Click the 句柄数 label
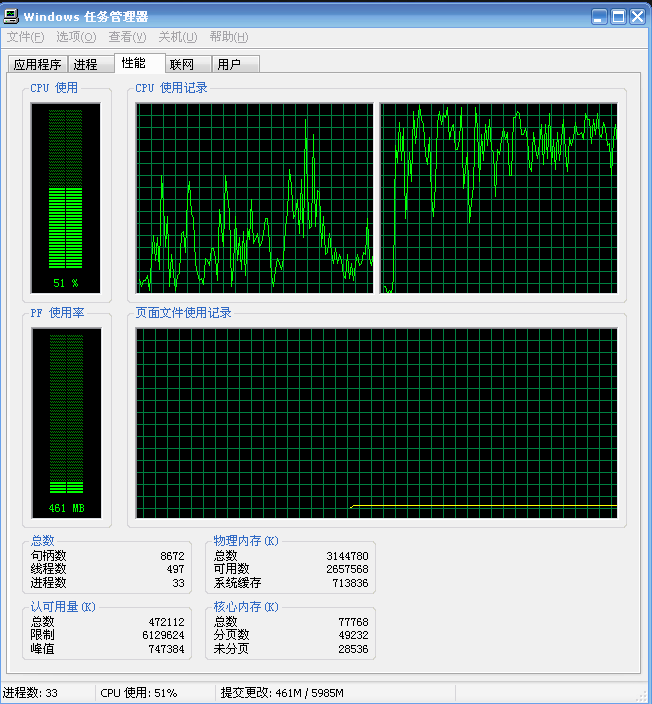 [x=48, y=556]
